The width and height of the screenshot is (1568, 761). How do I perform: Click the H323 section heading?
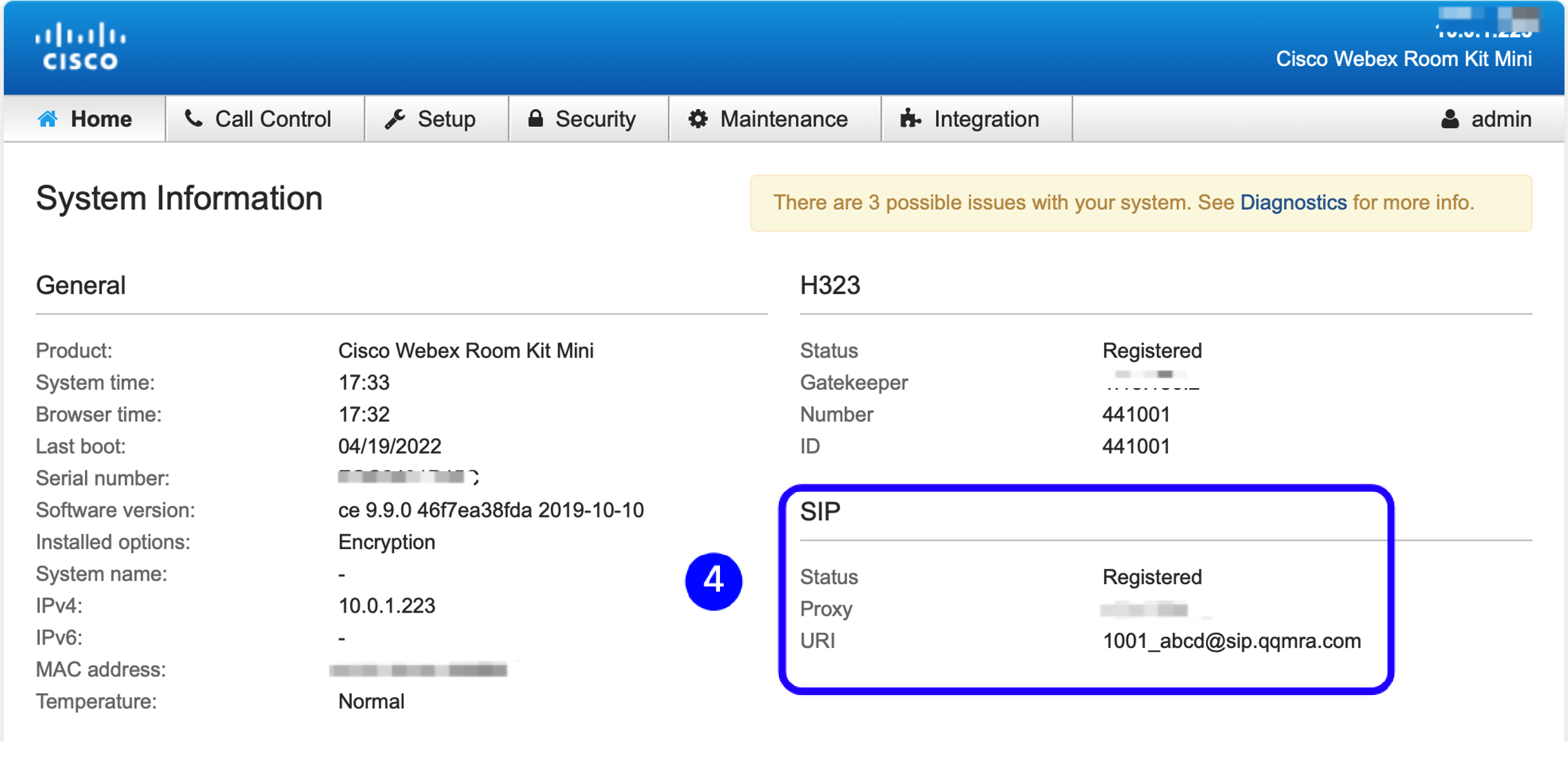click(830, 285)
